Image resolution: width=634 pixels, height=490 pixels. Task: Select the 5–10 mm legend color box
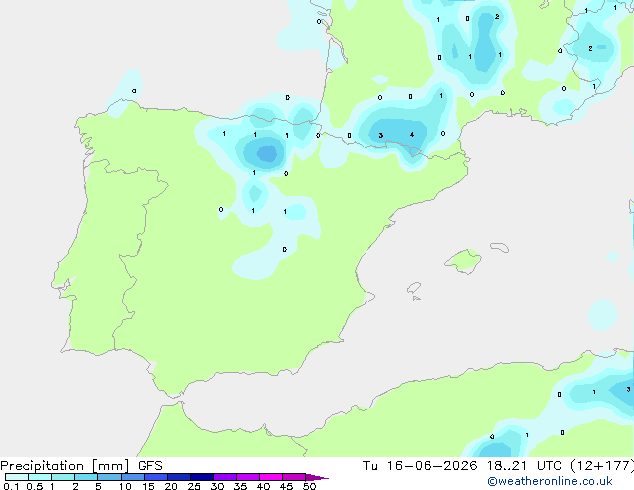click(x=109, y=477)
